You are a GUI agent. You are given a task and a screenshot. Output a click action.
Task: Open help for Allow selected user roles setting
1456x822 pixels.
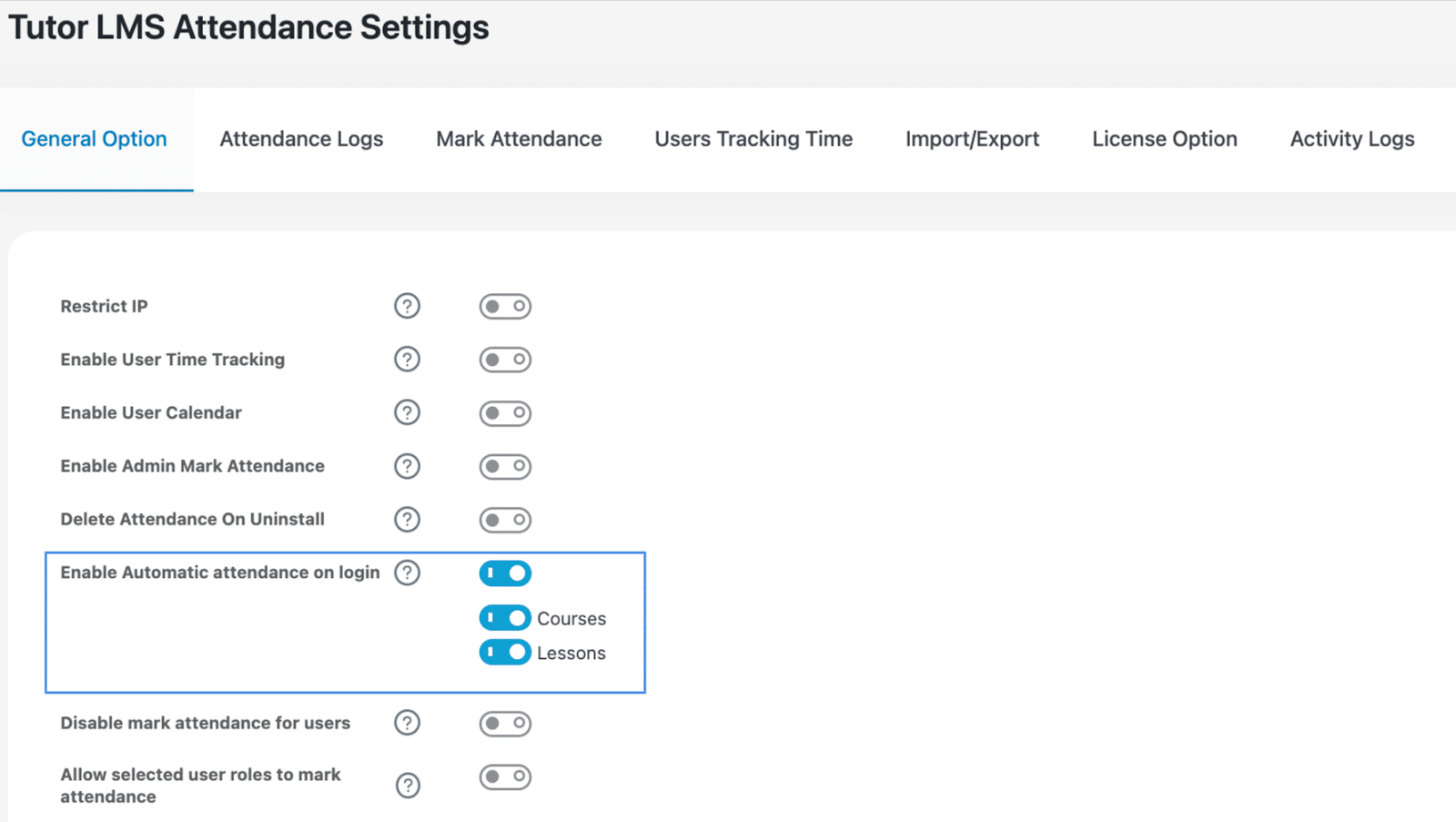[x=408, y=786]
